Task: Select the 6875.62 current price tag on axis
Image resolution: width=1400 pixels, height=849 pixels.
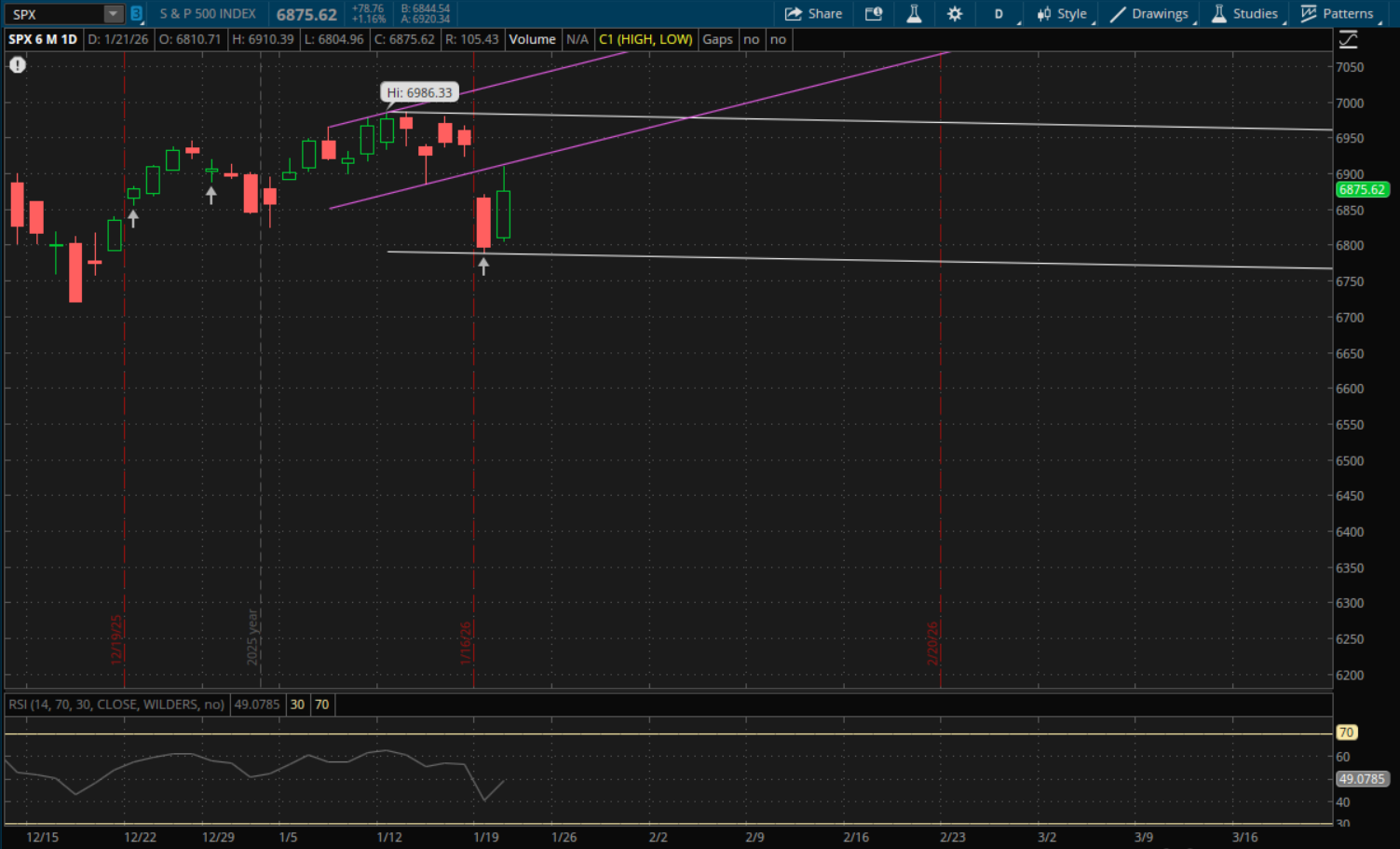Action: [1362, 189]
